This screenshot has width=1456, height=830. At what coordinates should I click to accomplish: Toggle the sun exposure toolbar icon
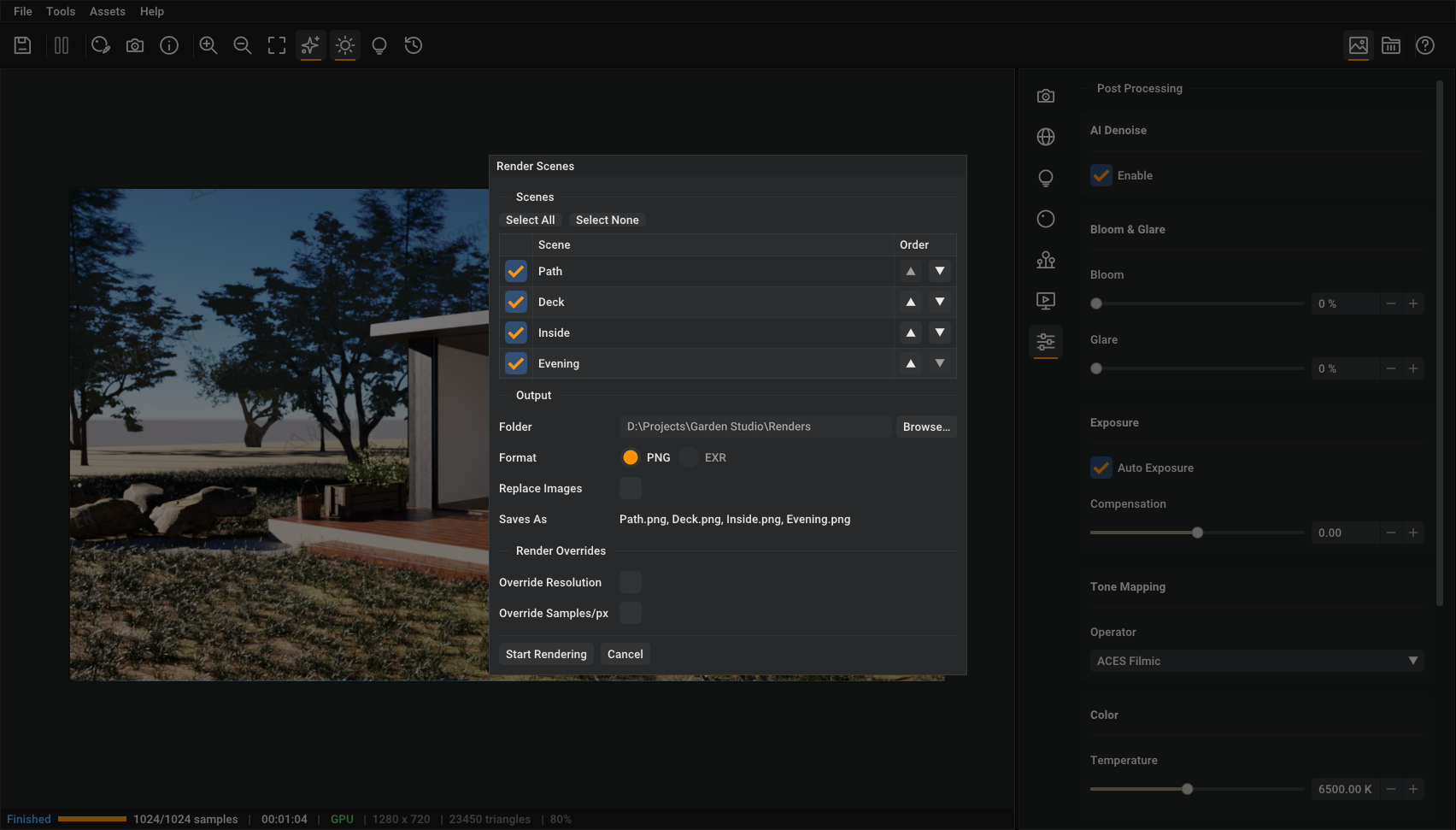(345, 45)
